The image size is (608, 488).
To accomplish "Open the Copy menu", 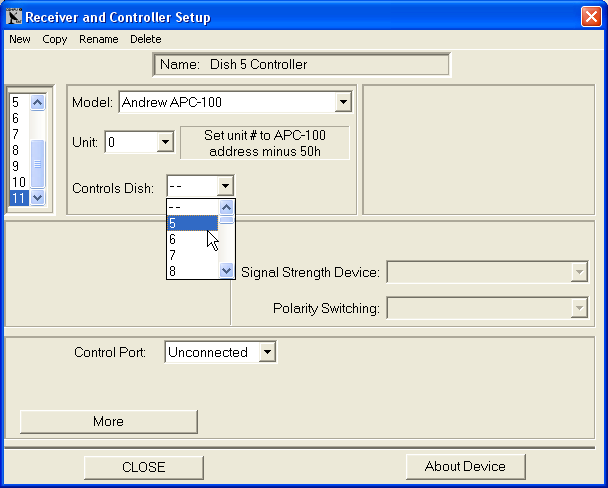I will pyautogui.click(x=54, y=39).
